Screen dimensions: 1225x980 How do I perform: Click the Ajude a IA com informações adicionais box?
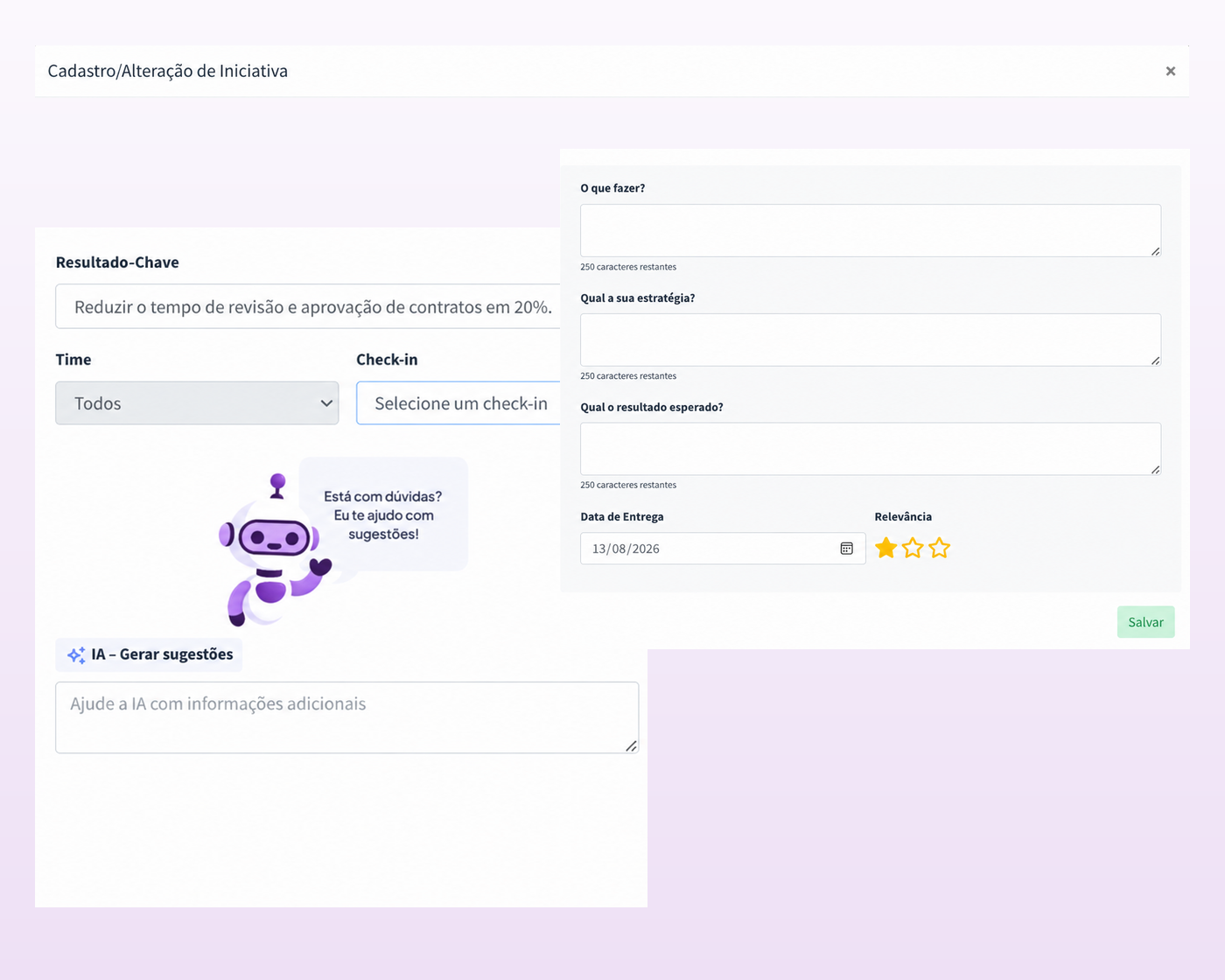[x=347, y=717]
